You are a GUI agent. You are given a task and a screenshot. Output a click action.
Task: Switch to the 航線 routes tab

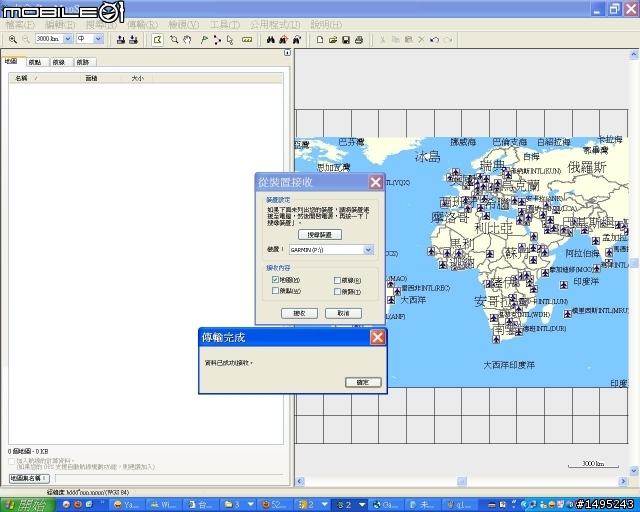(x=60, y=62)
